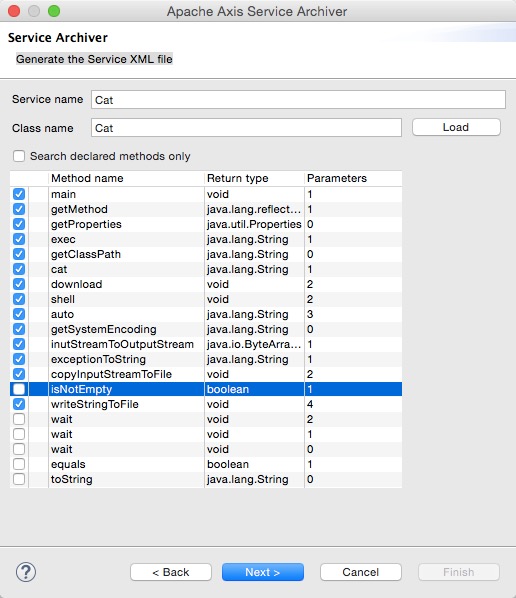Select the getSystemEncoding method name

(104, 329)
